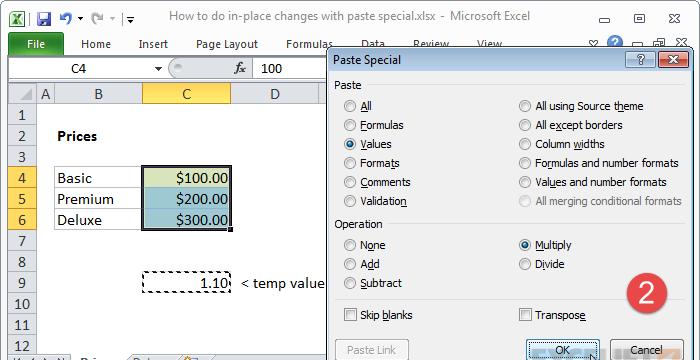Click the copied cell containing 1.10
Screen dimensions: 700x360
point(187,283)
